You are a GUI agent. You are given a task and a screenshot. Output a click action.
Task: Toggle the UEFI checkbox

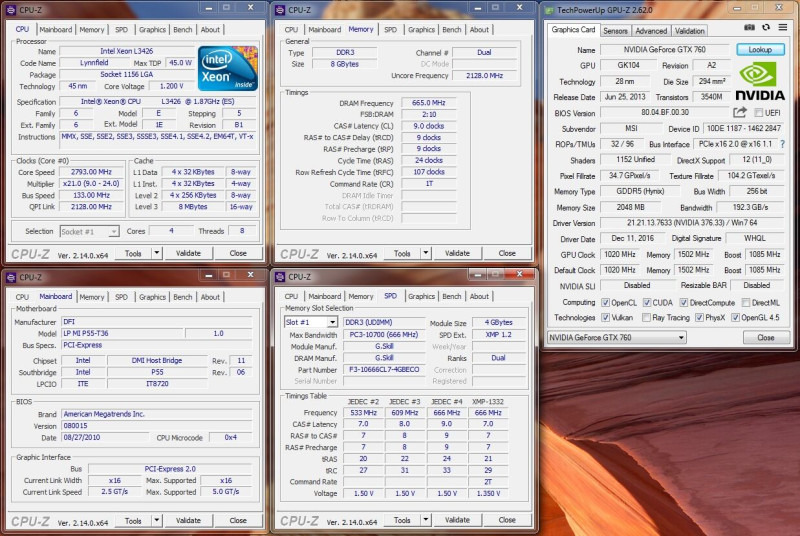click(x=759, y=113)
